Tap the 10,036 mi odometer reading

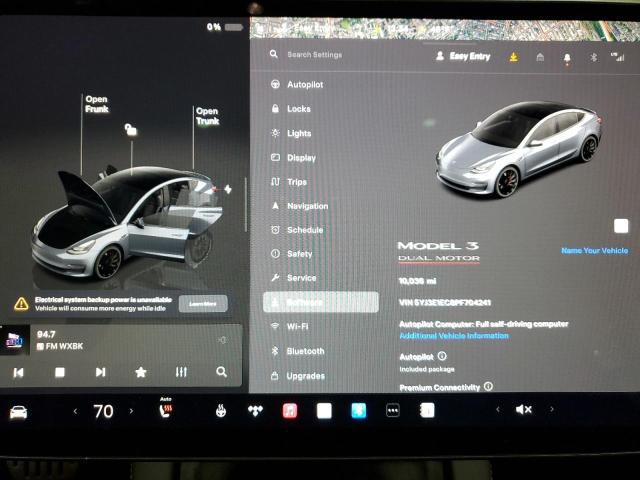(417, 281)
